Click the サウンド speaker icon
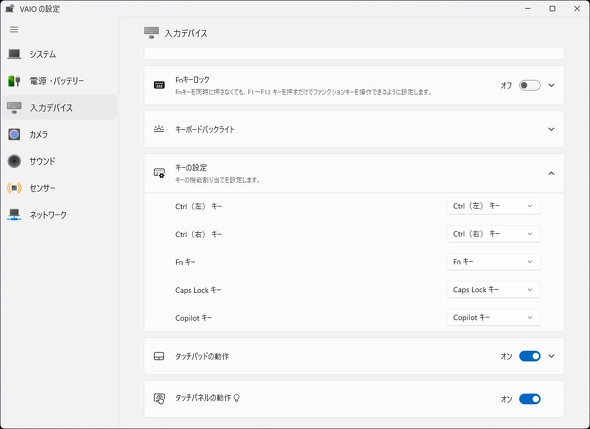The image size is (590, 429). (14, 161)
